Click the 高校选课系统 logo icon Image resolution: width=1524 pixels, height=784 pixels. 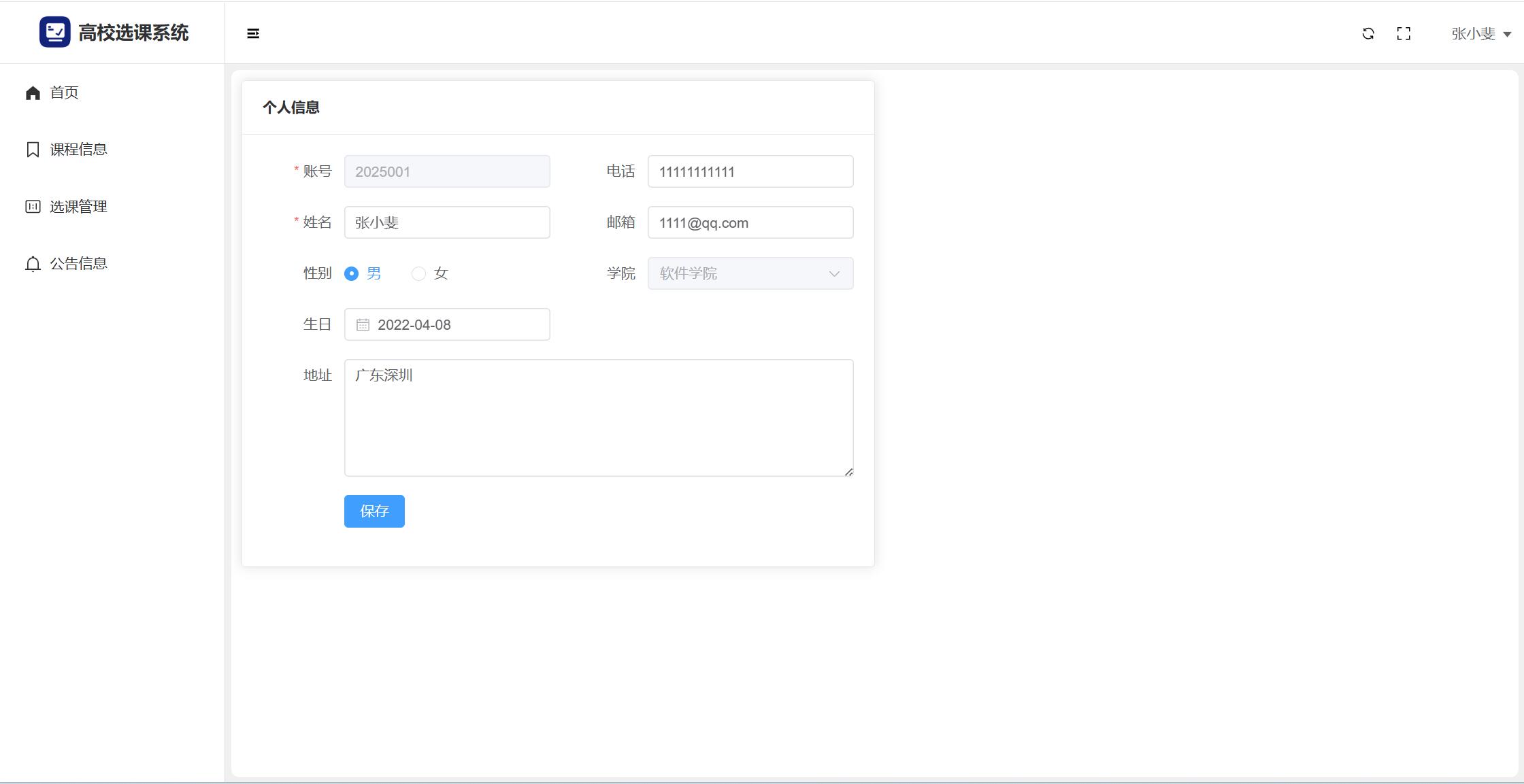click(54, 32)
